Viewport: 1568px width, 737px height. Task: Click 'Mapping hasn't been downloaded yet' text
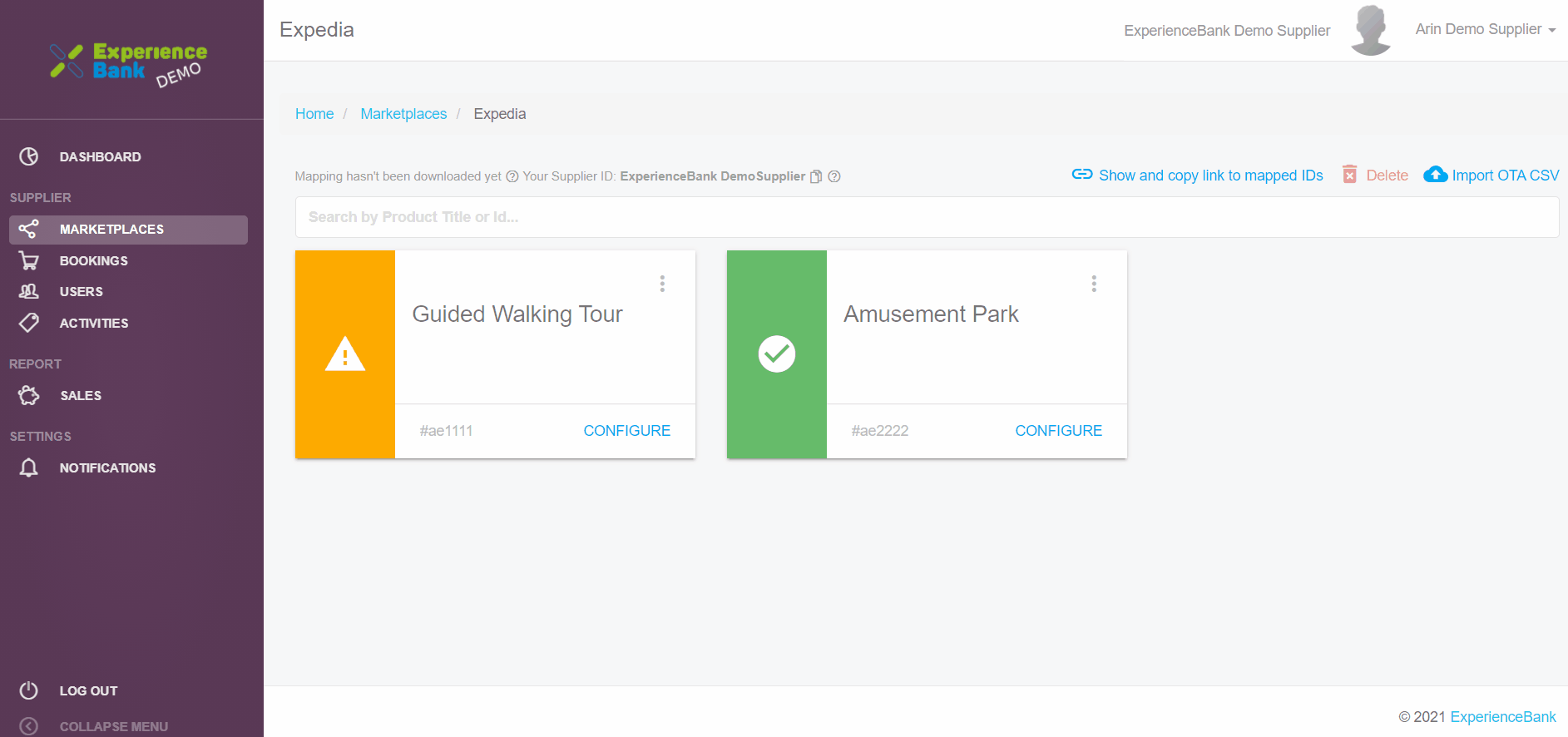[x=398, y=176]
